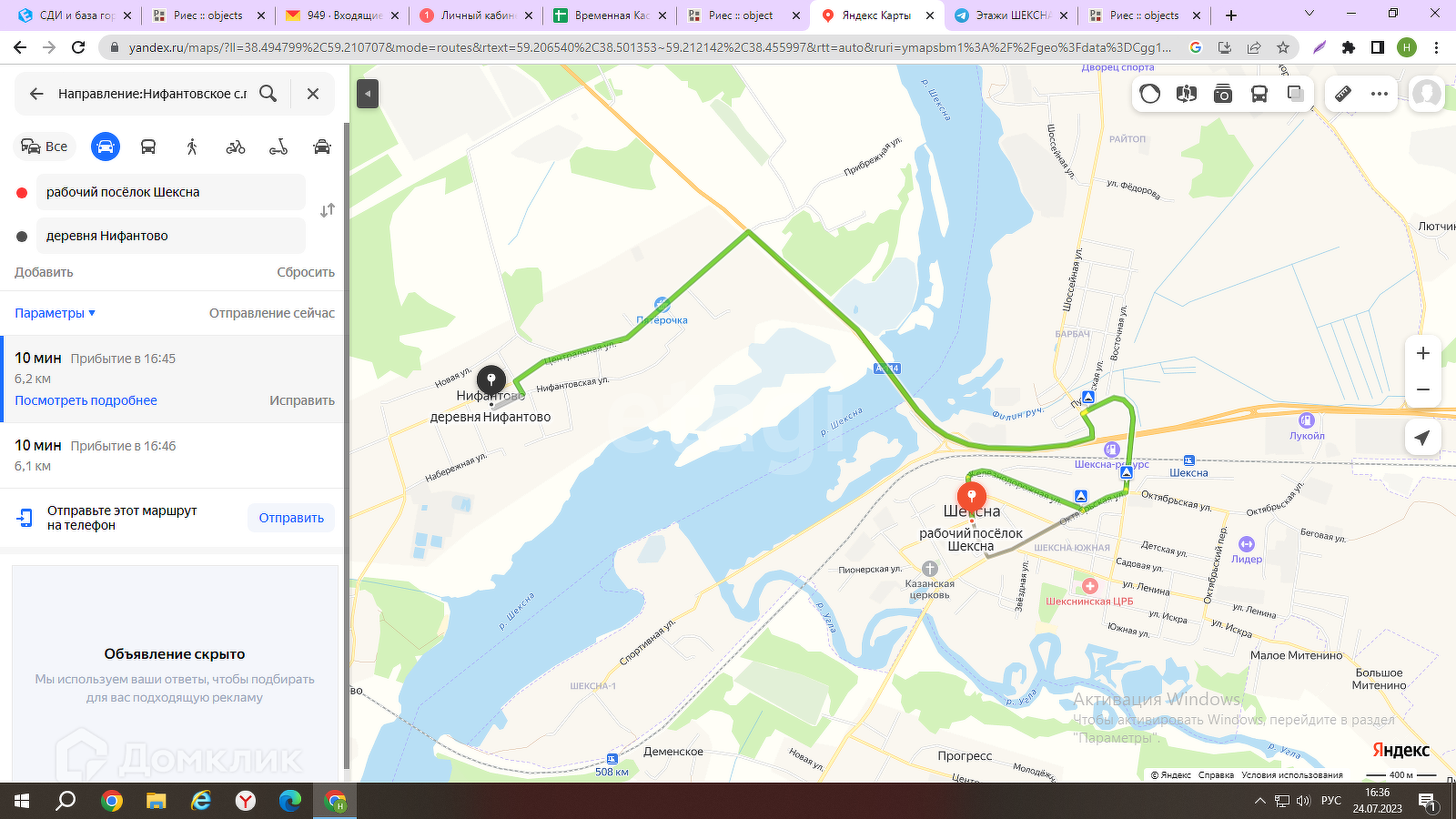Viewport: 1456px width, 819px height.
Task: Click the Отправить button
Action: click(291, 518)
